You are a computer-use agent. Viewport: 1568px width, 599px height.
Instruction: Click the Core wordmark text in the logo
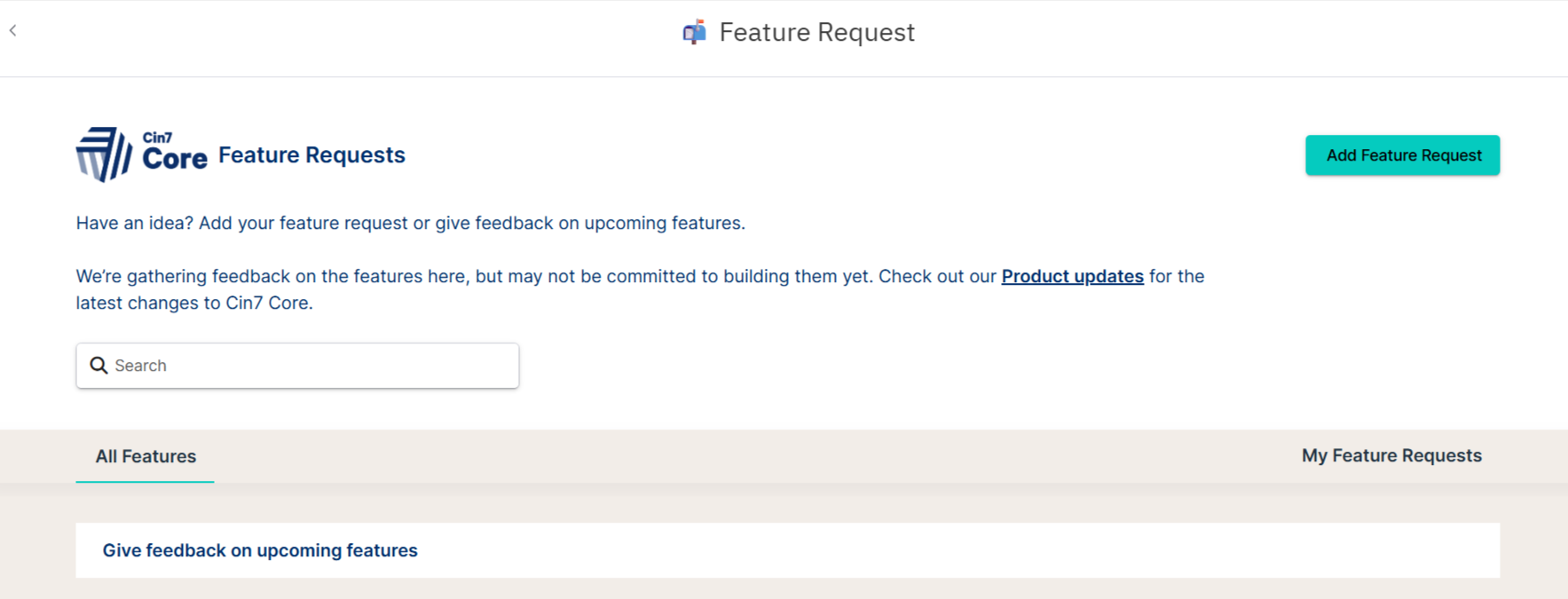pos(175,159)
